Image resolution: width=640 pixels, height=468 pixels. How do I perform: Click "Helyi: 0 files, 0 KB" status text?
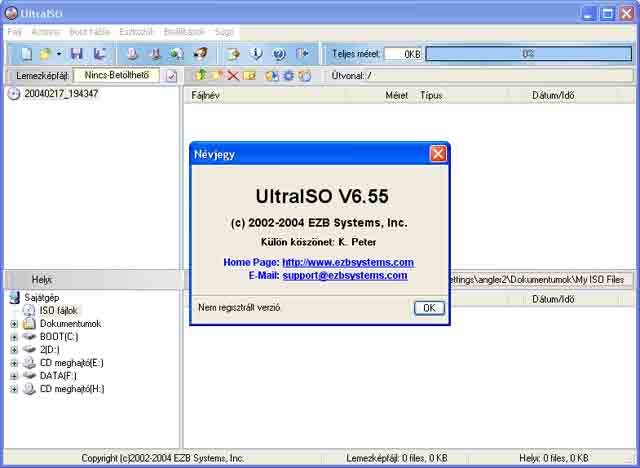tap(554, 458)
